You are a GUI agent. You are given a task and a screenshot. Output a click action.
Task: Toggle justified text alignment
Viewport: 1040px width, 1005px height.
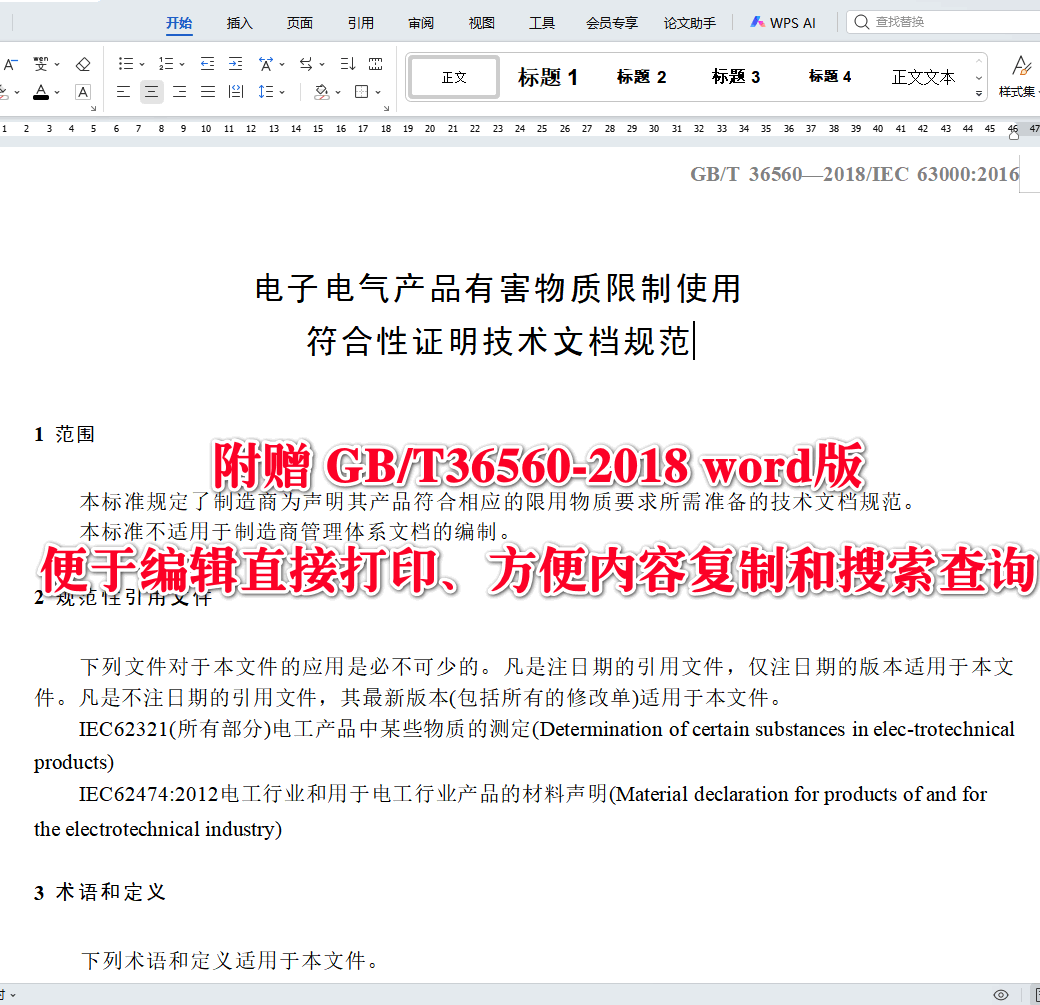click(x=208, y=92)
